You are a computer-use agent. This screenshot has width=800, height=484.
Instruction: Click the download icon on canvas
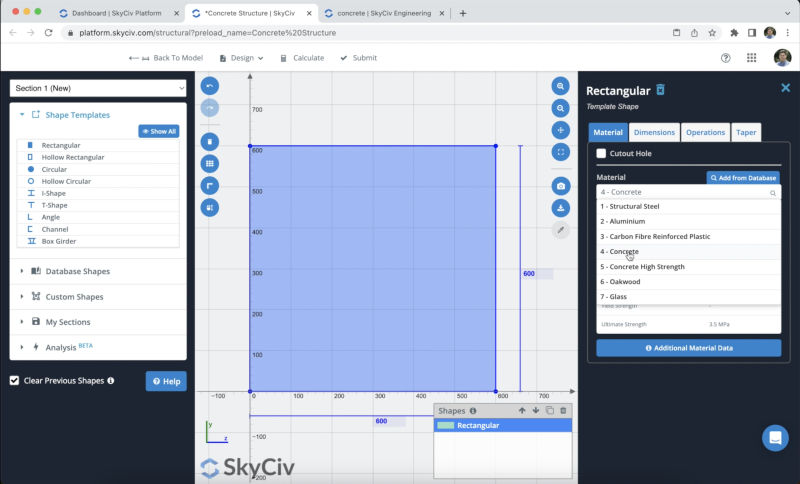[x=560, y=208]
